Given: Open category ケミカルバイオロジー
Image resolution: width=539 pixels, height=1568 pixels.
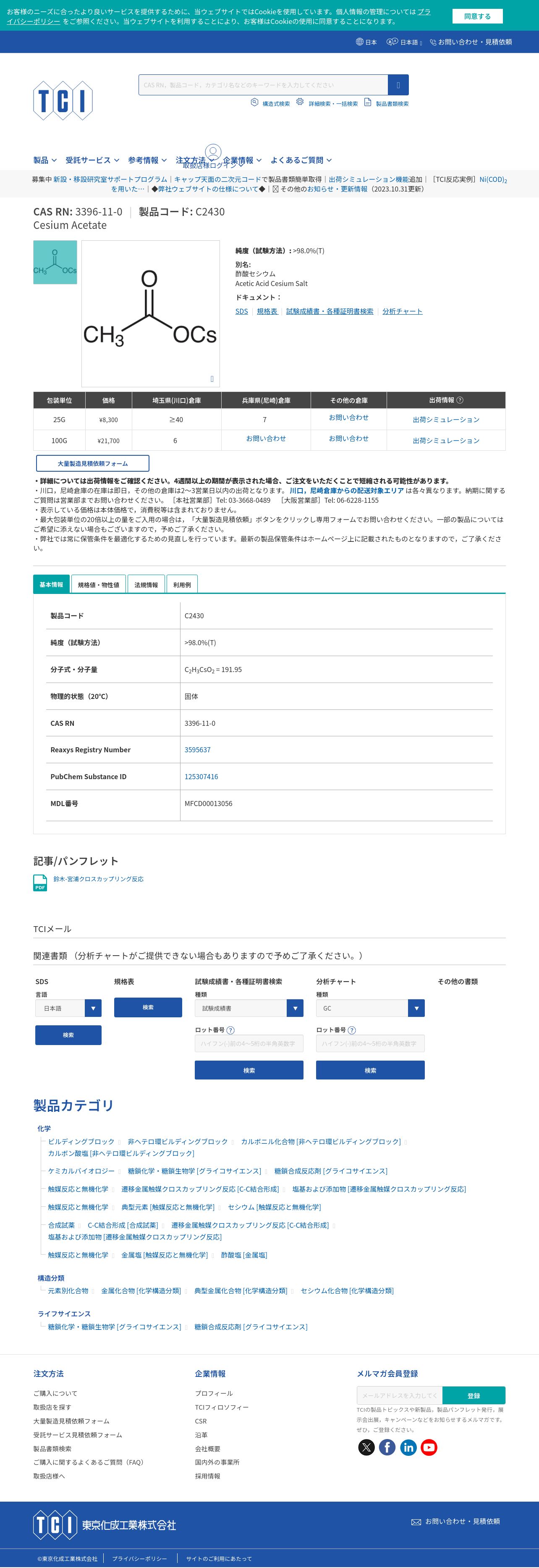Looking at the screenshot, I should pos(81,1171).
